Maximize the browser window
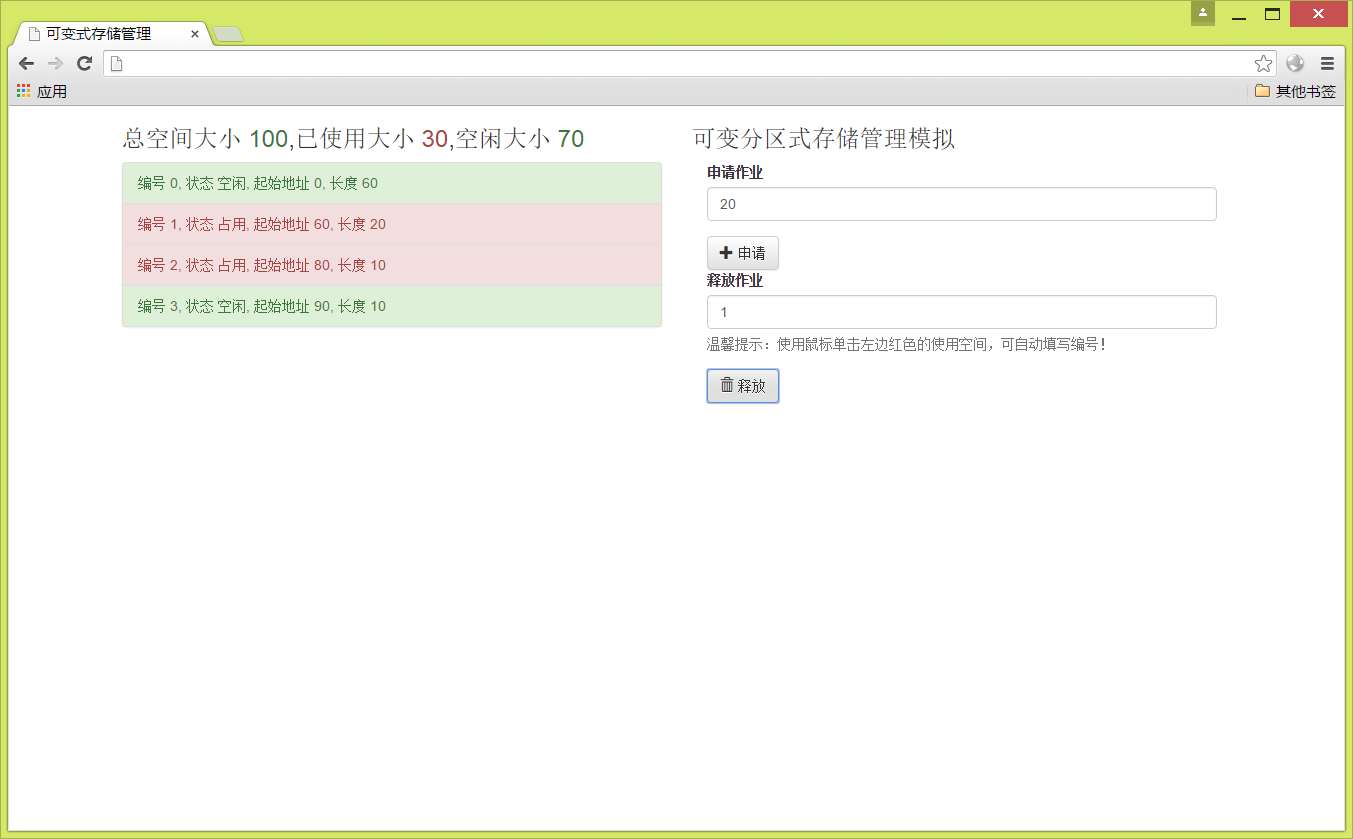1353x839 pixels. (1272, 14)
